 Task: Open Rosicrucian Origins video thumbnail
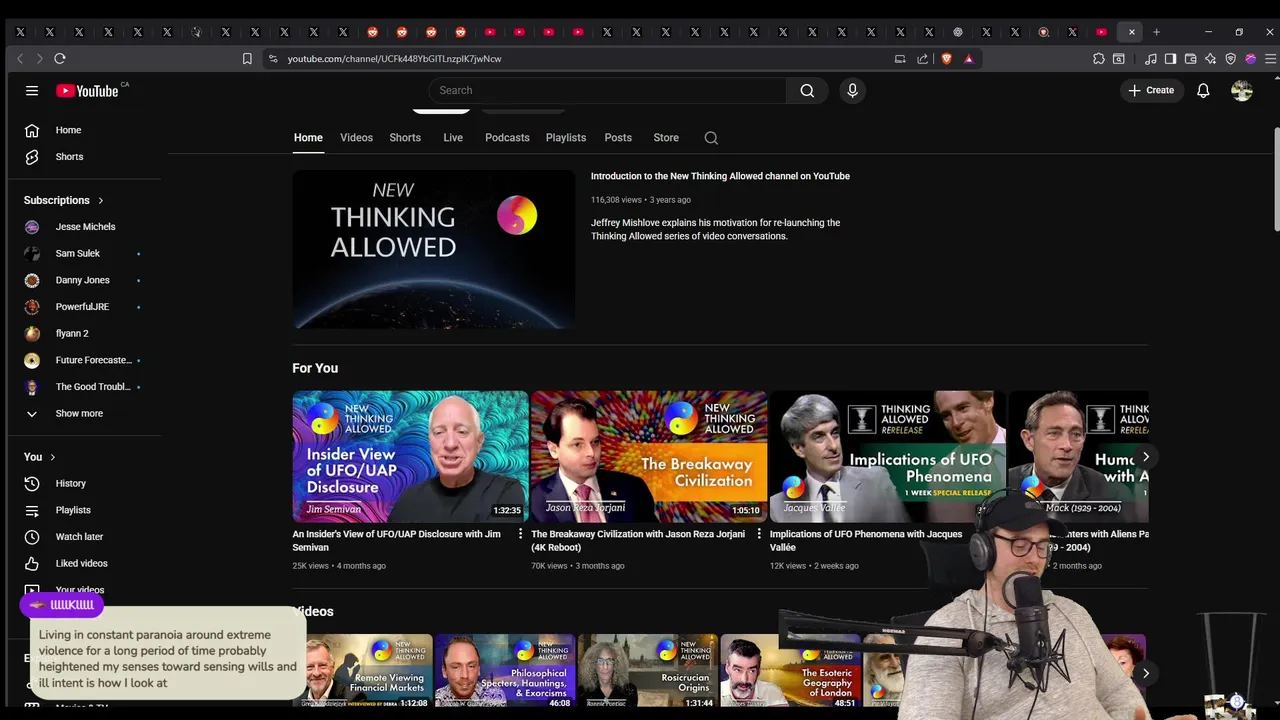click(x=648, y=670)
